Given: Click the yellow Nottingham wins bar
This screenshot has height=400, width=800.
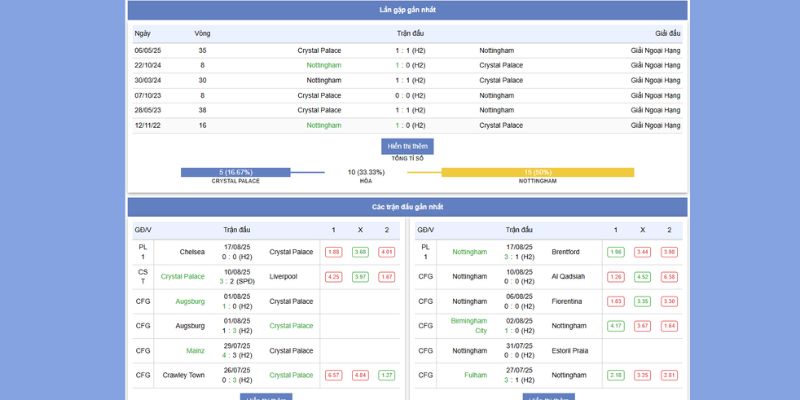Looking at the screenshot, I should (x=537, y=172).
